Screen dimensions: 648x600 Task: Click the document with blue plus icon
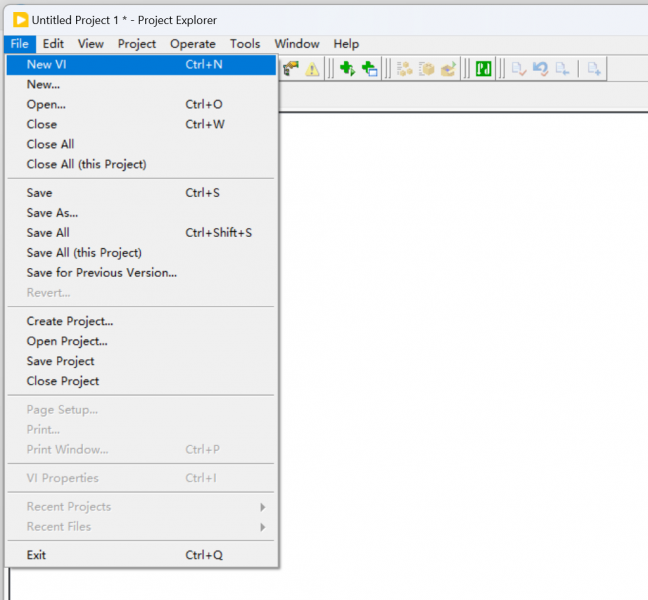pos(594,69)
